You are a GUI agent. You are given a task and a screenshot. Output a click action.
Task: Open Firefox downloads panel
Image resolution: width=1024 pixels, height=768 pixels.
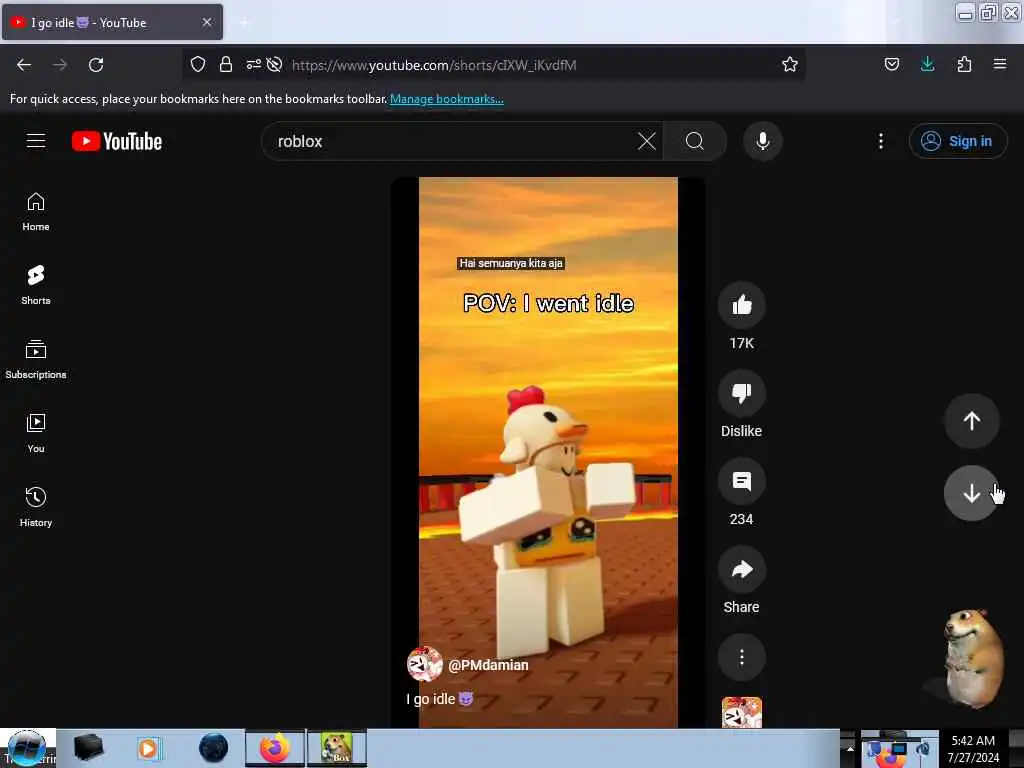927,64
